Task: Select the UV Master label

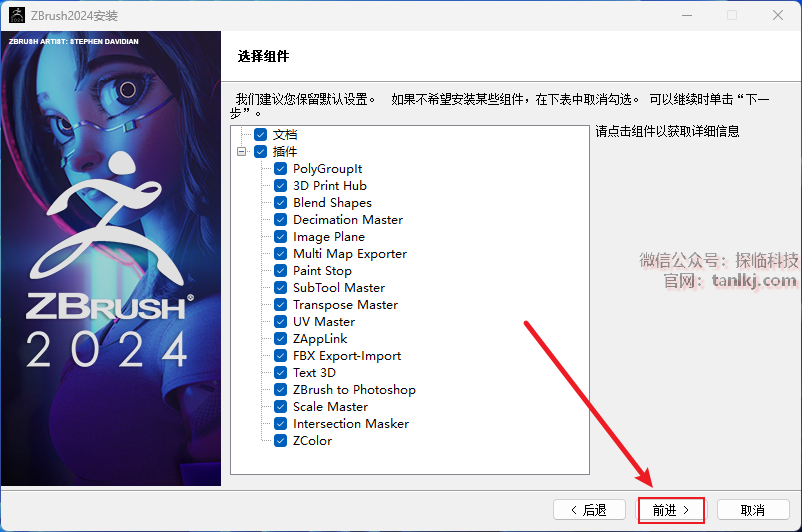Action: click(x=324, y=322)
